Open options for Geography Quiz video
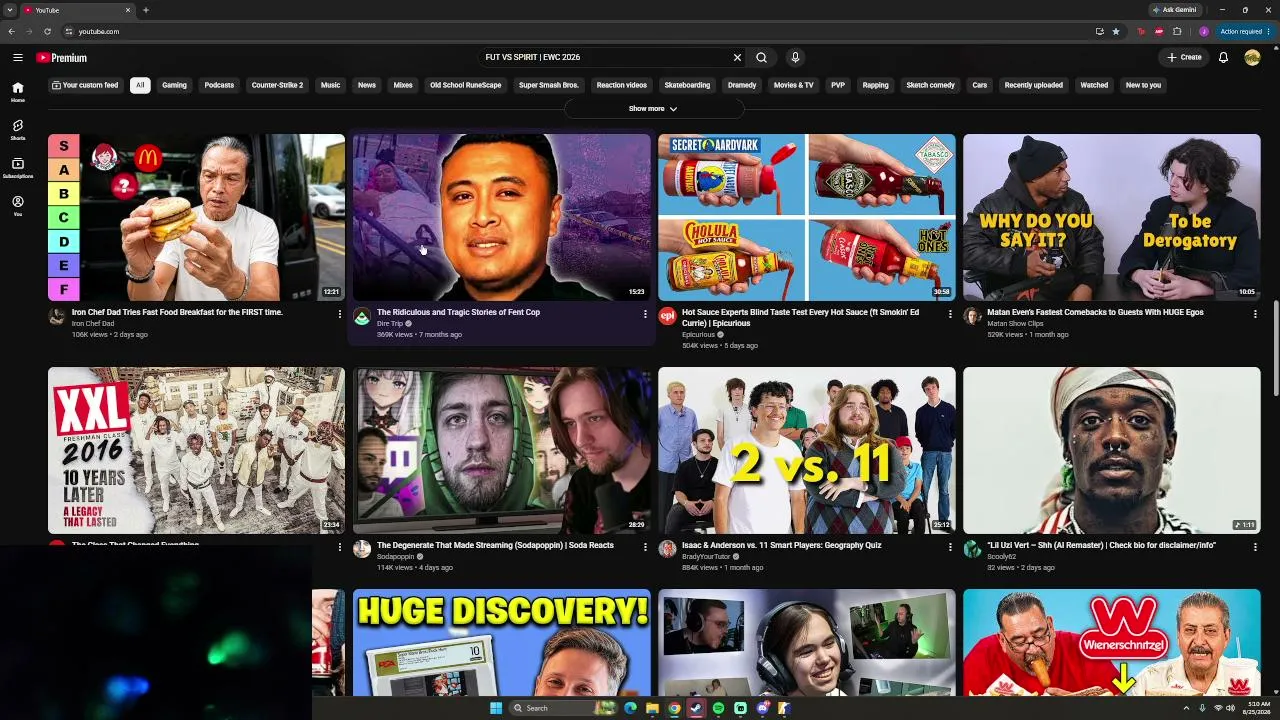Image resolution: width=1280 pixels, height=720 pixels. (950, 547)
